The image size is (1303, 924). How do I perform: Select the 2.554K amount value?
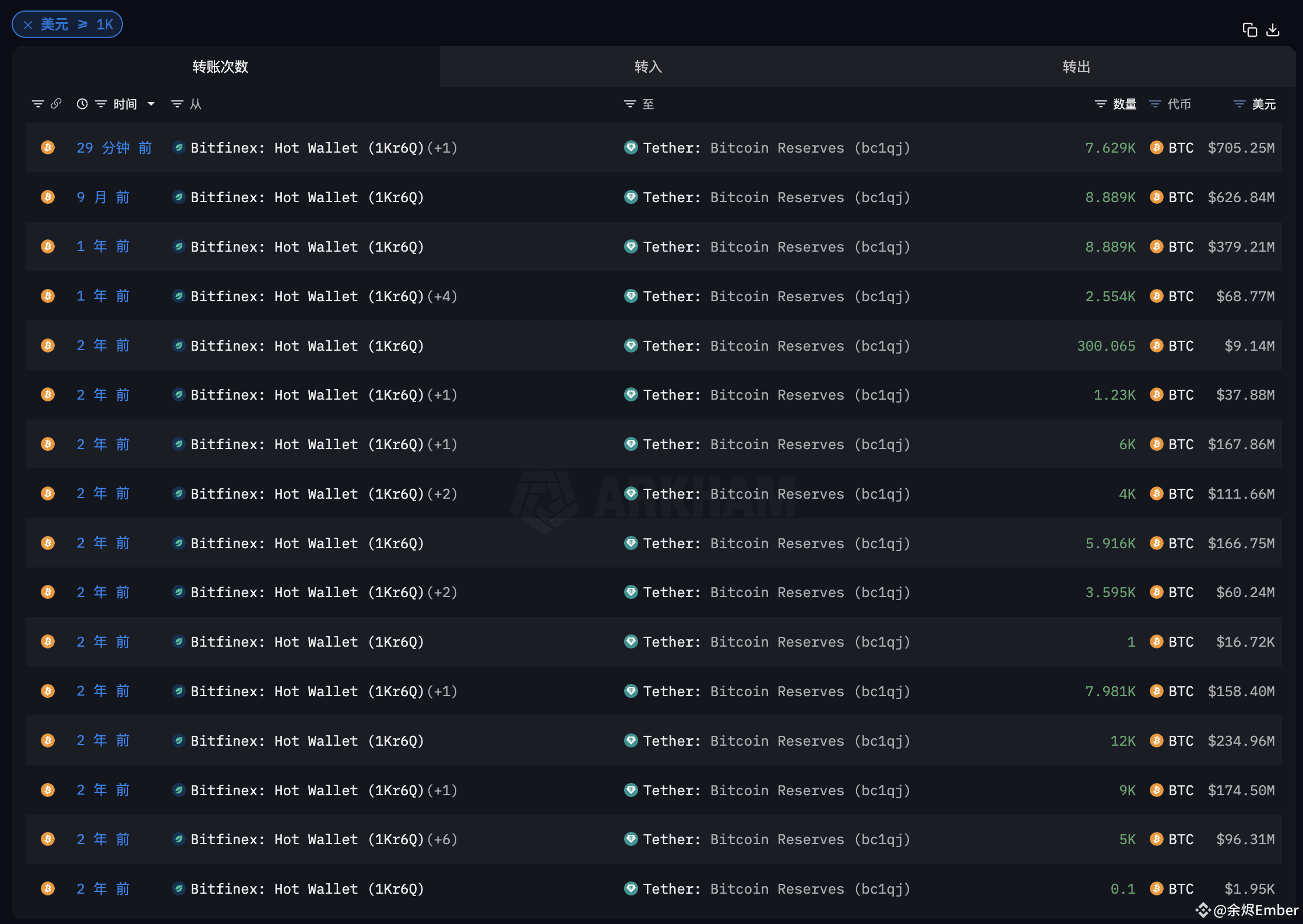pos(1110,297)
